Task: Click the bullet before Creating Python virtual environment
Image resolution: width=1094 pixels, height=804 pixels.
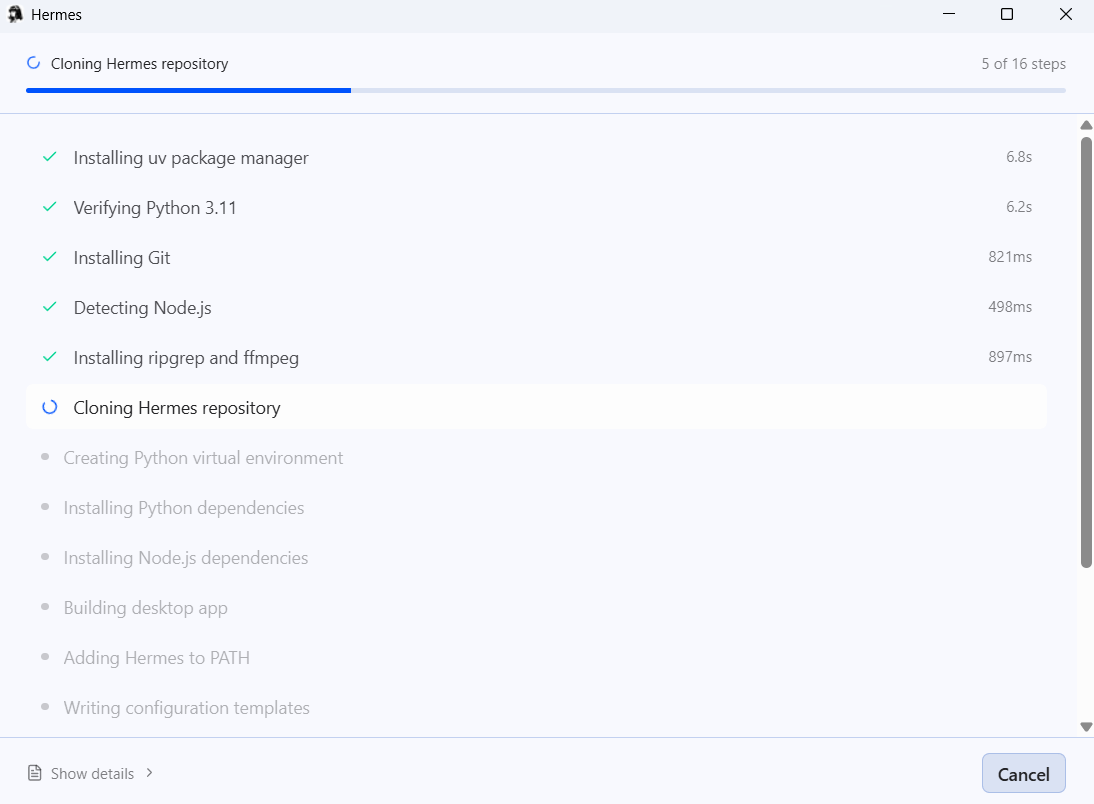Action: [x=45, y=457]
